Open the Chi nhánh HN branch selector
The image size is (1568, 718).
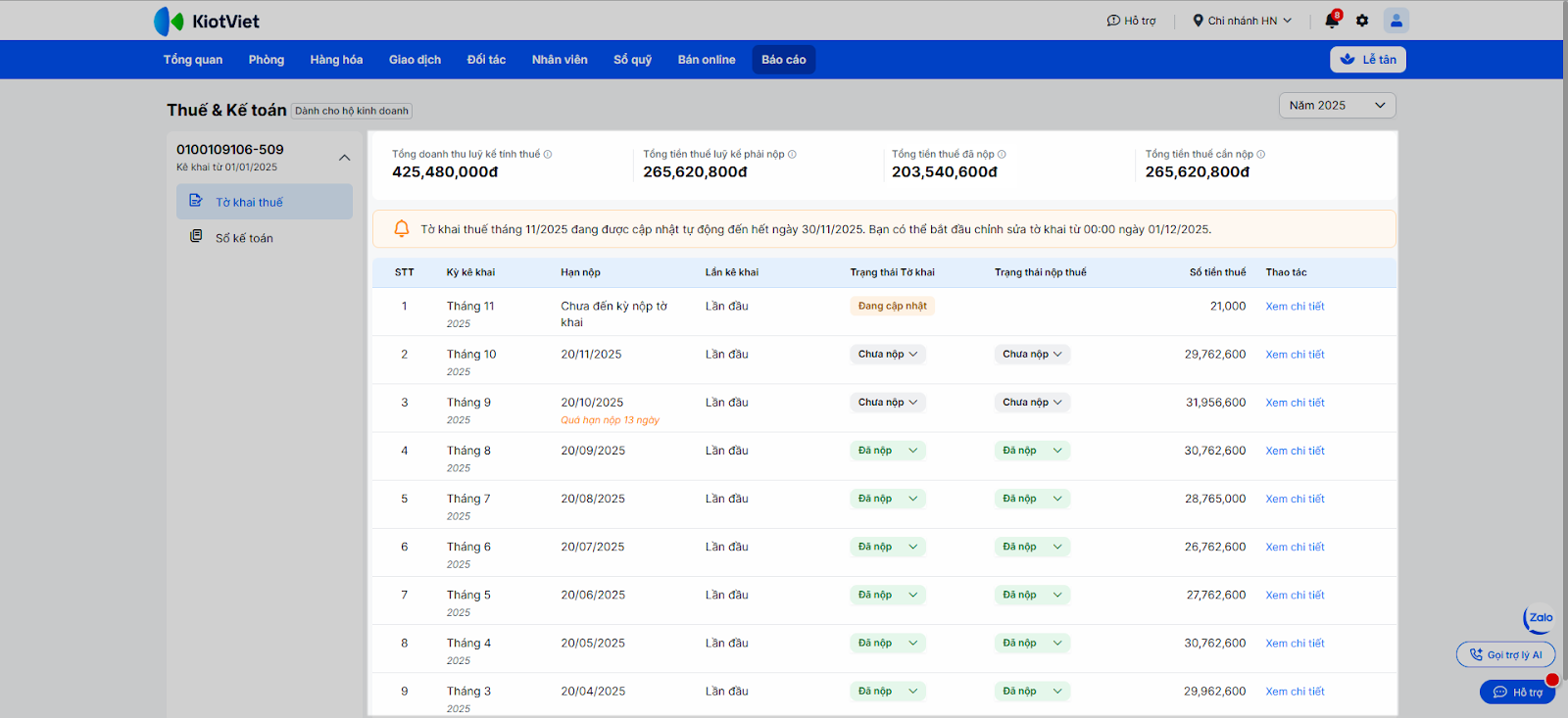tap(1242, 21)
